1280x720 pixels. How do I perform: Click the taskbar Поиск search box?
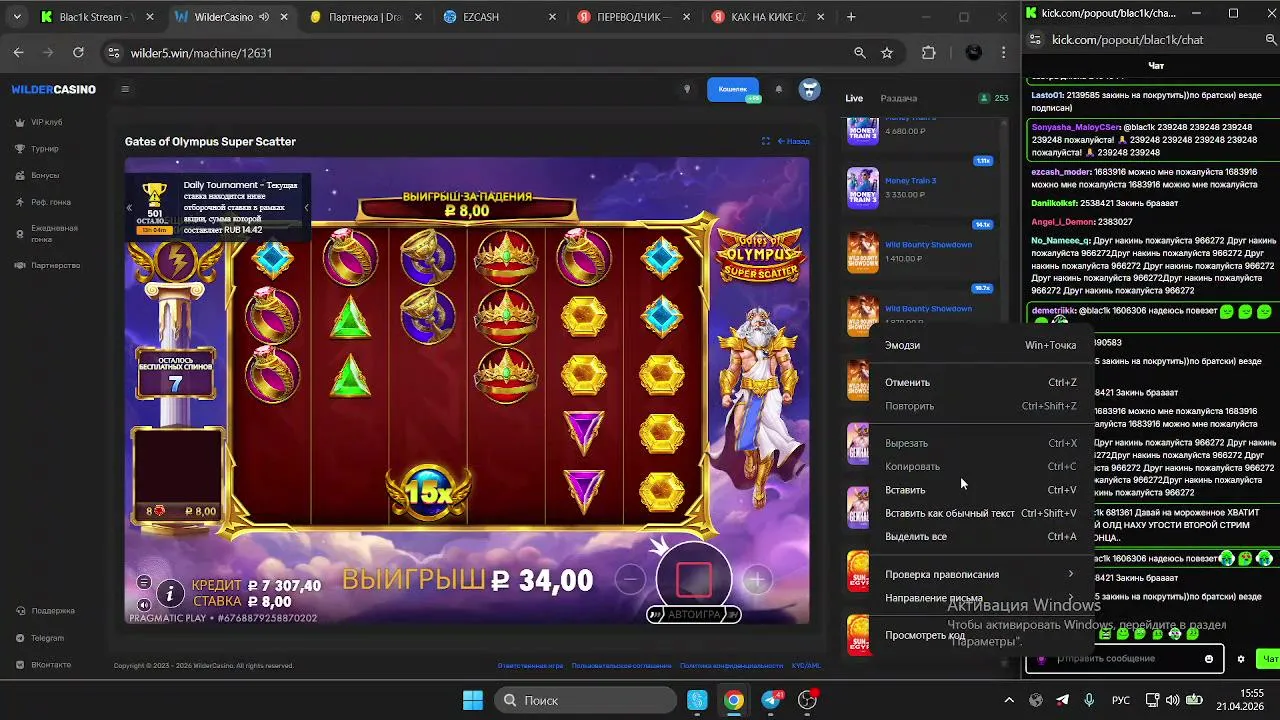pyautogui.click(x=587, y=700)
